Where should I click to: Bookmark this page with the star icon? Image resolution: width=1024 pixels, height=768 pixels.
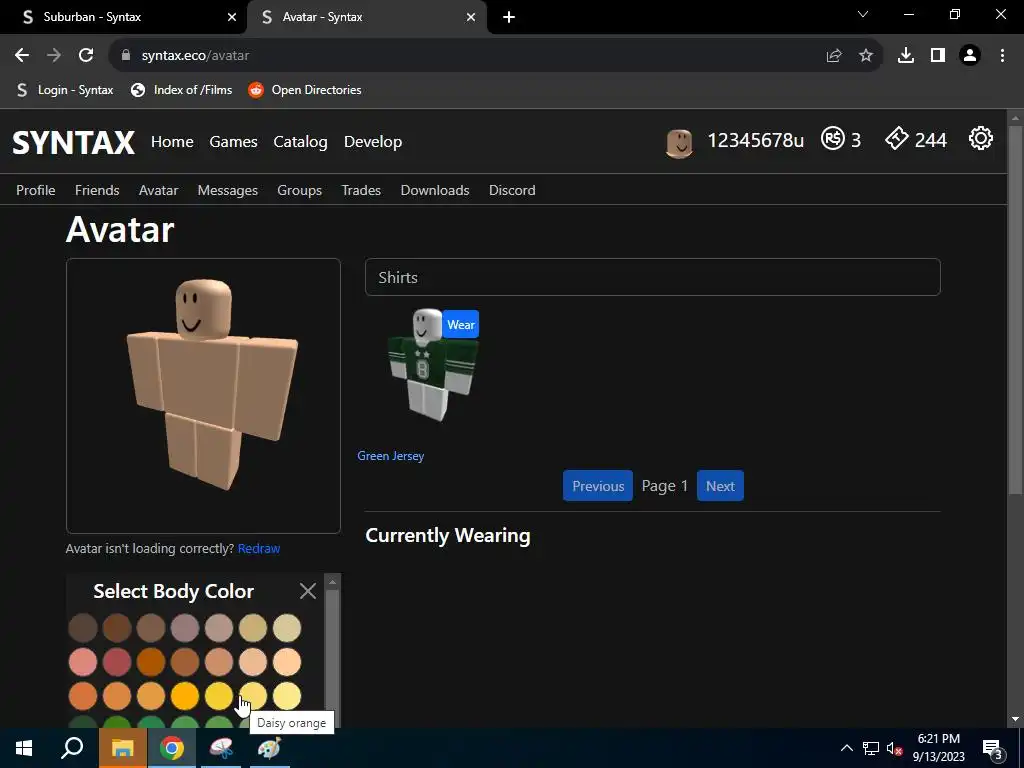point(866,56)
